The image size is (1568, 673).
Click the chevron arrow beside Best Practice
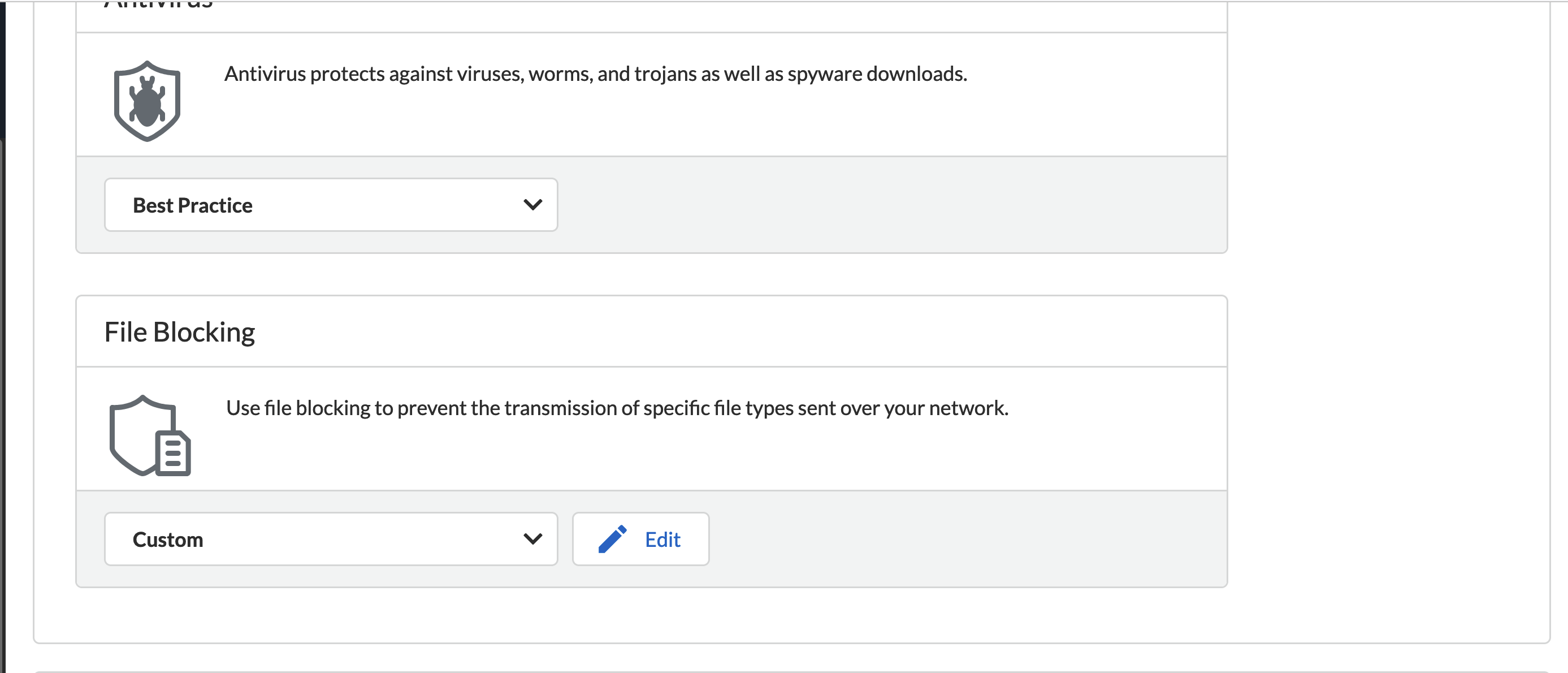point(532,205)
